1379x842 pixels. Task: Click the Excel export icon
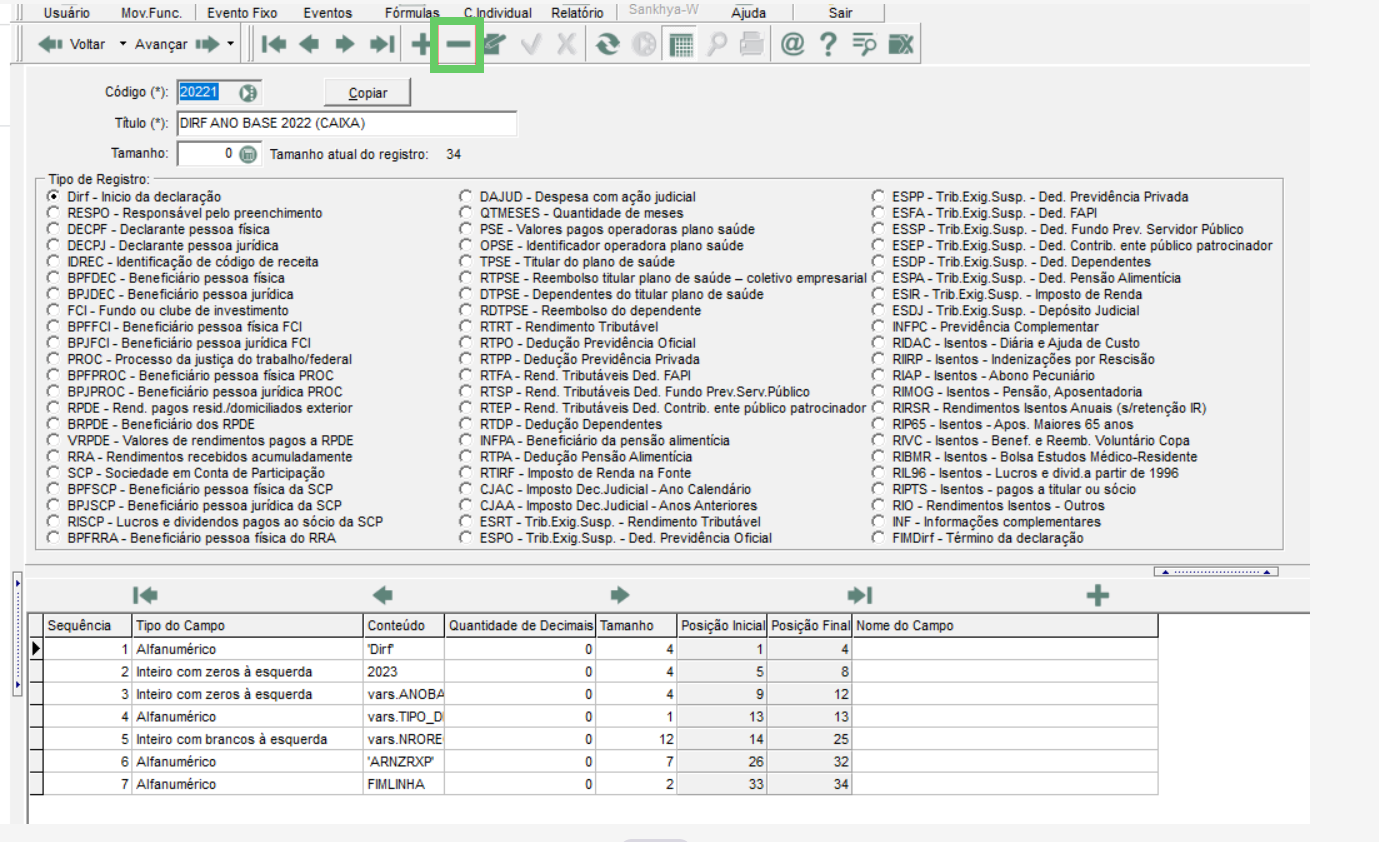(x=900, y=44)
